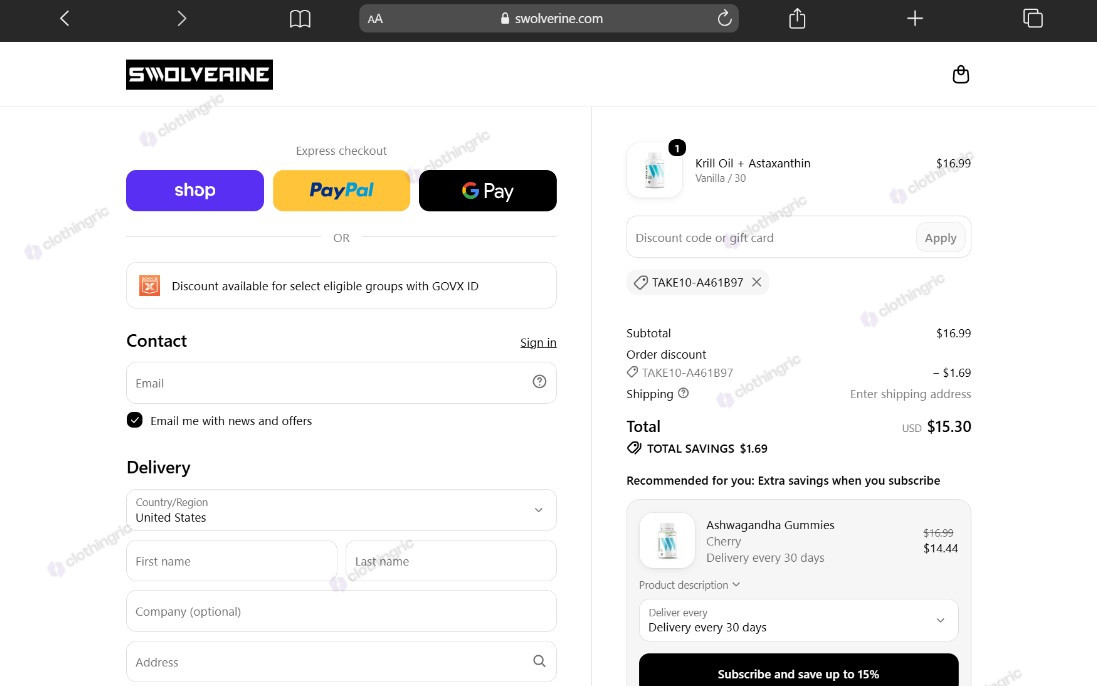Click the Express checkout label

[x=341, y=150]
